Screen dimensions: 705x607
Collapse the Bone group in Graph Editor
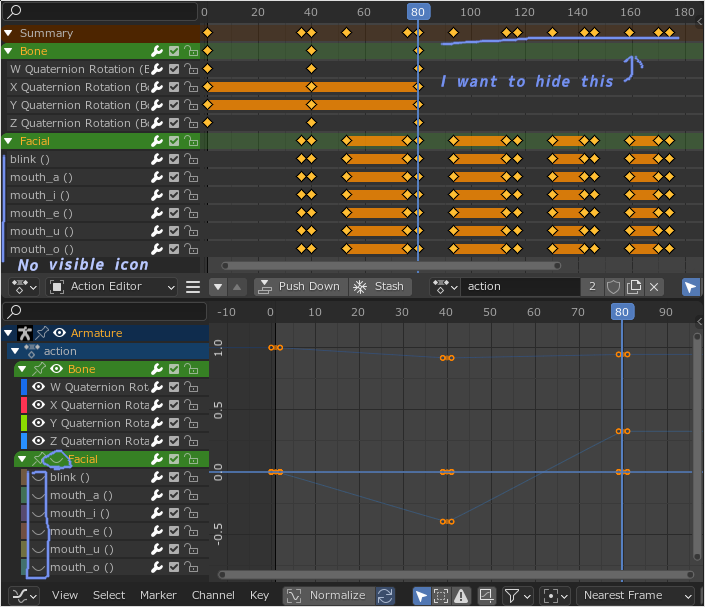point(22,369)
